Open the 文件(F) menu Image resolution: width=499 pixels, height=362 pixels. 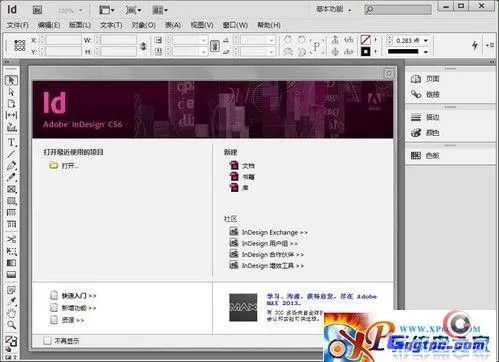18,25
